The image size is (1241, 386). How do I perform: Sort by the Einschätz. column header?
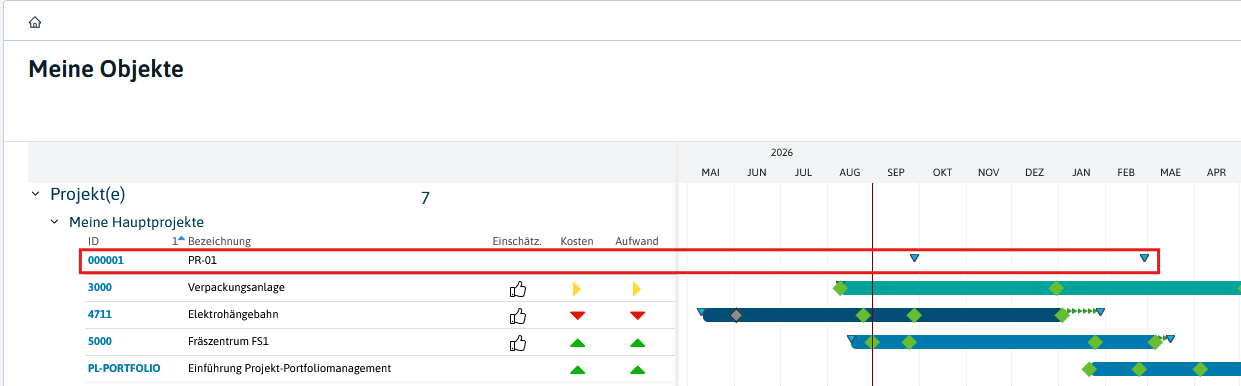click(x=517, y=241)
